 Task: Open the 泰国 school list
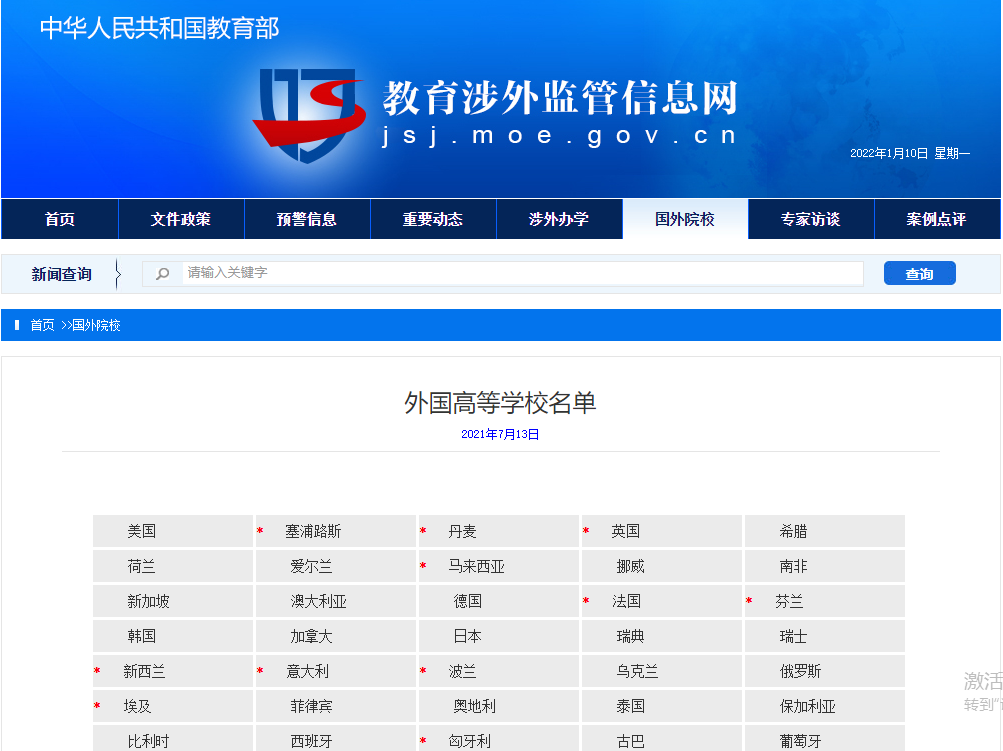pyautogui.click(x=630, y=706)
